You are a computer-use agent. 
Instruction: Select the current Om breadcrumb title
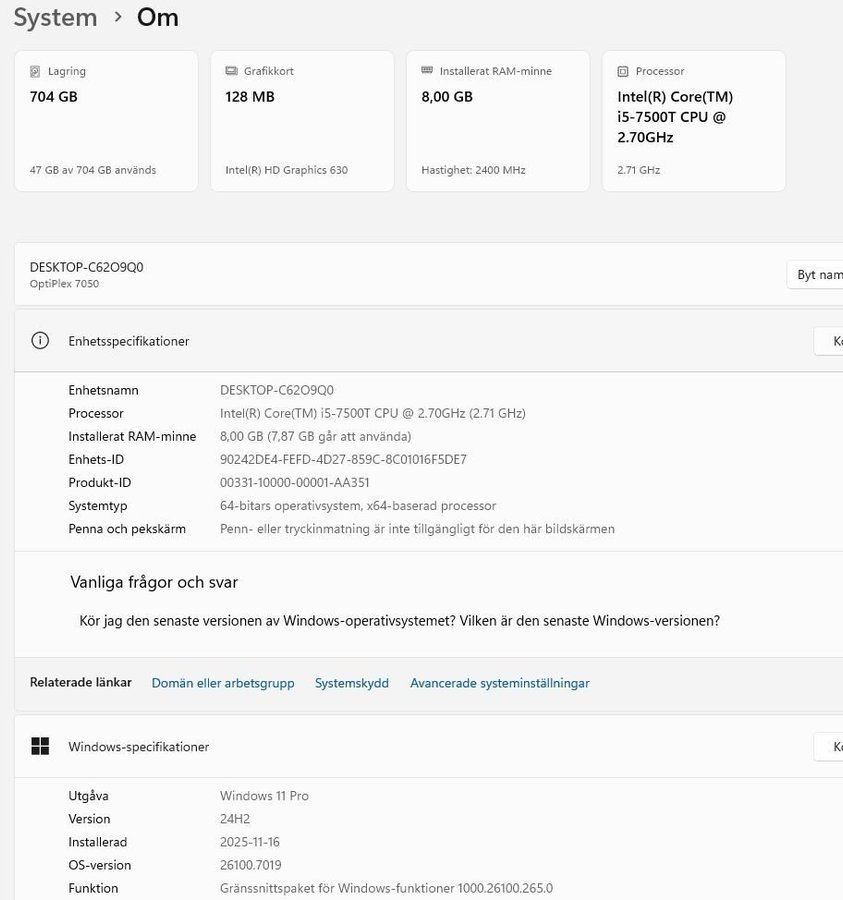point(158,17)
